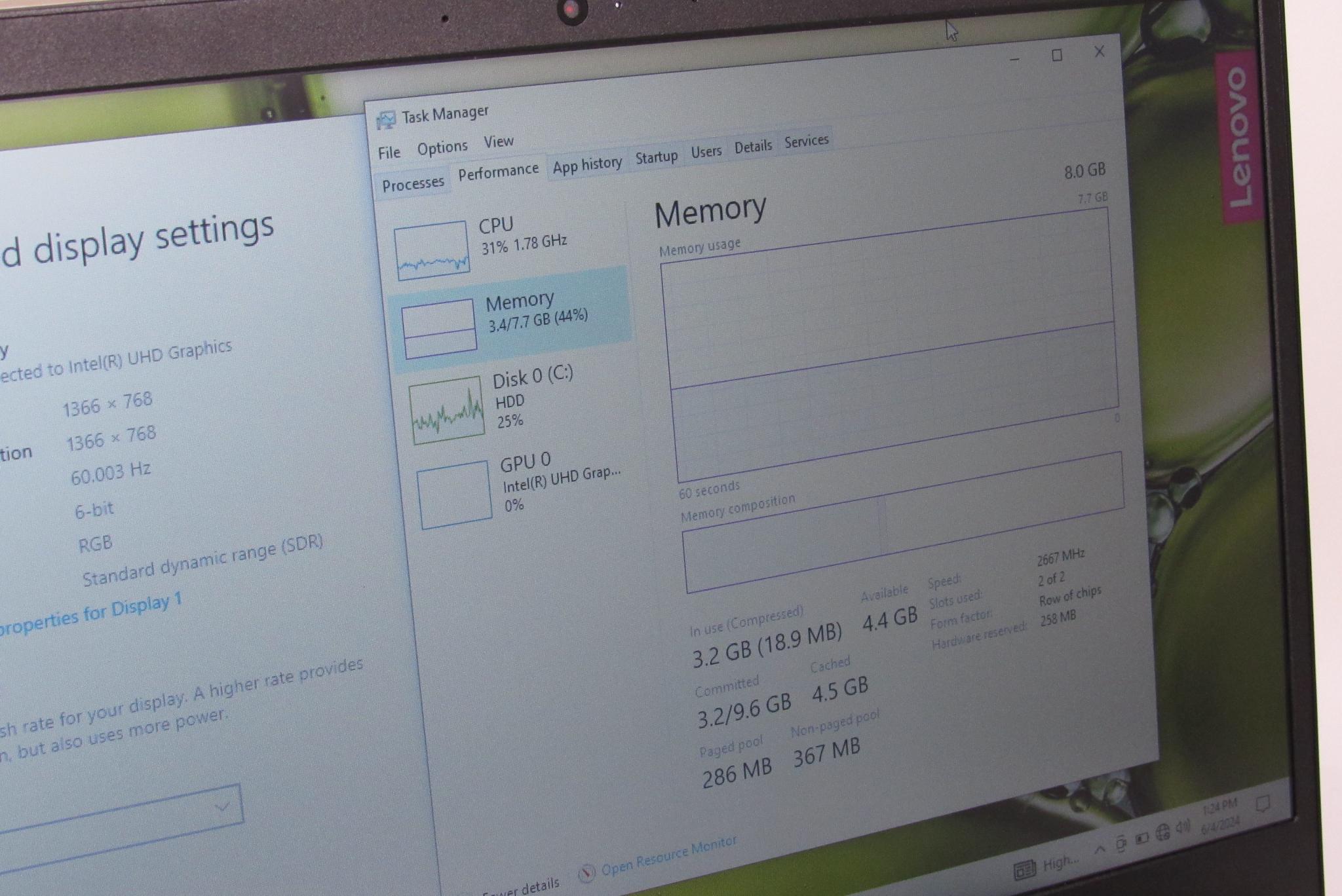
Task: Click the News widget icon in taskbar
Action: pyautogui.click(x=1025, y=869)
